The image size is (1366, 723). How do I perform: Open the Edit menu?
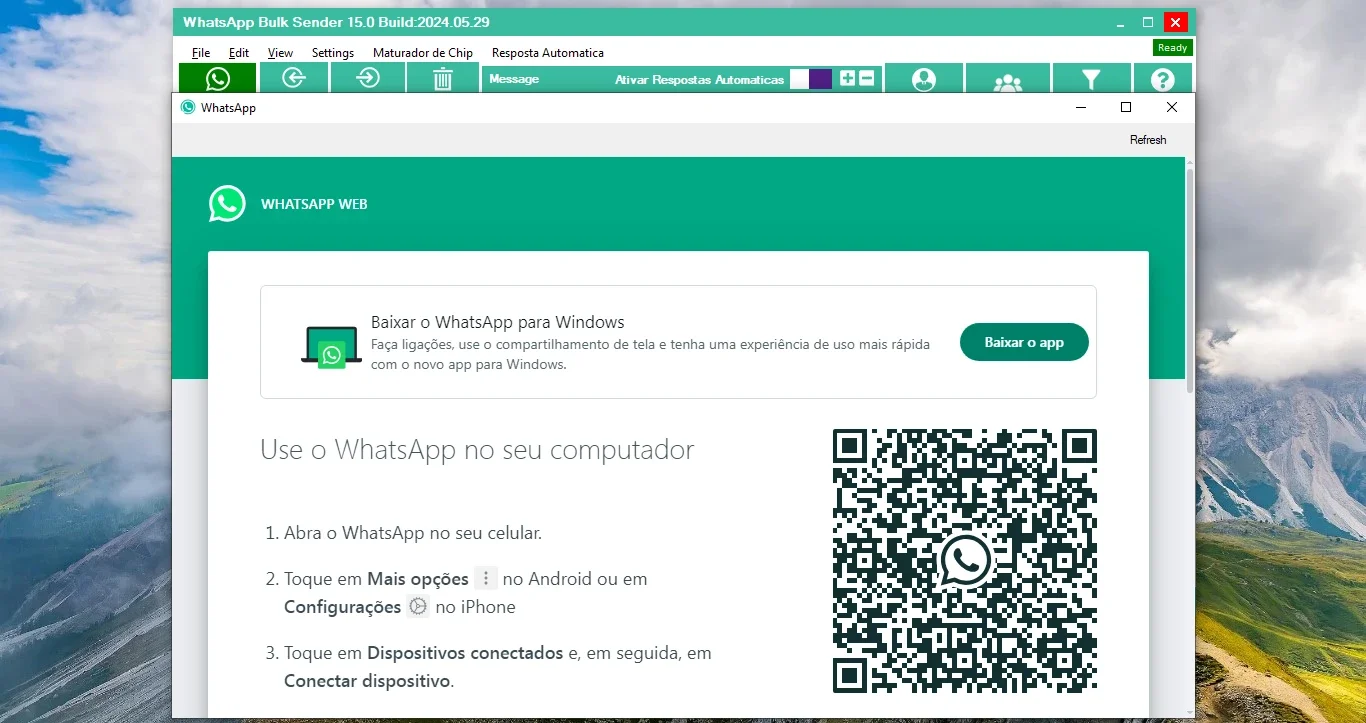point(239,53)
